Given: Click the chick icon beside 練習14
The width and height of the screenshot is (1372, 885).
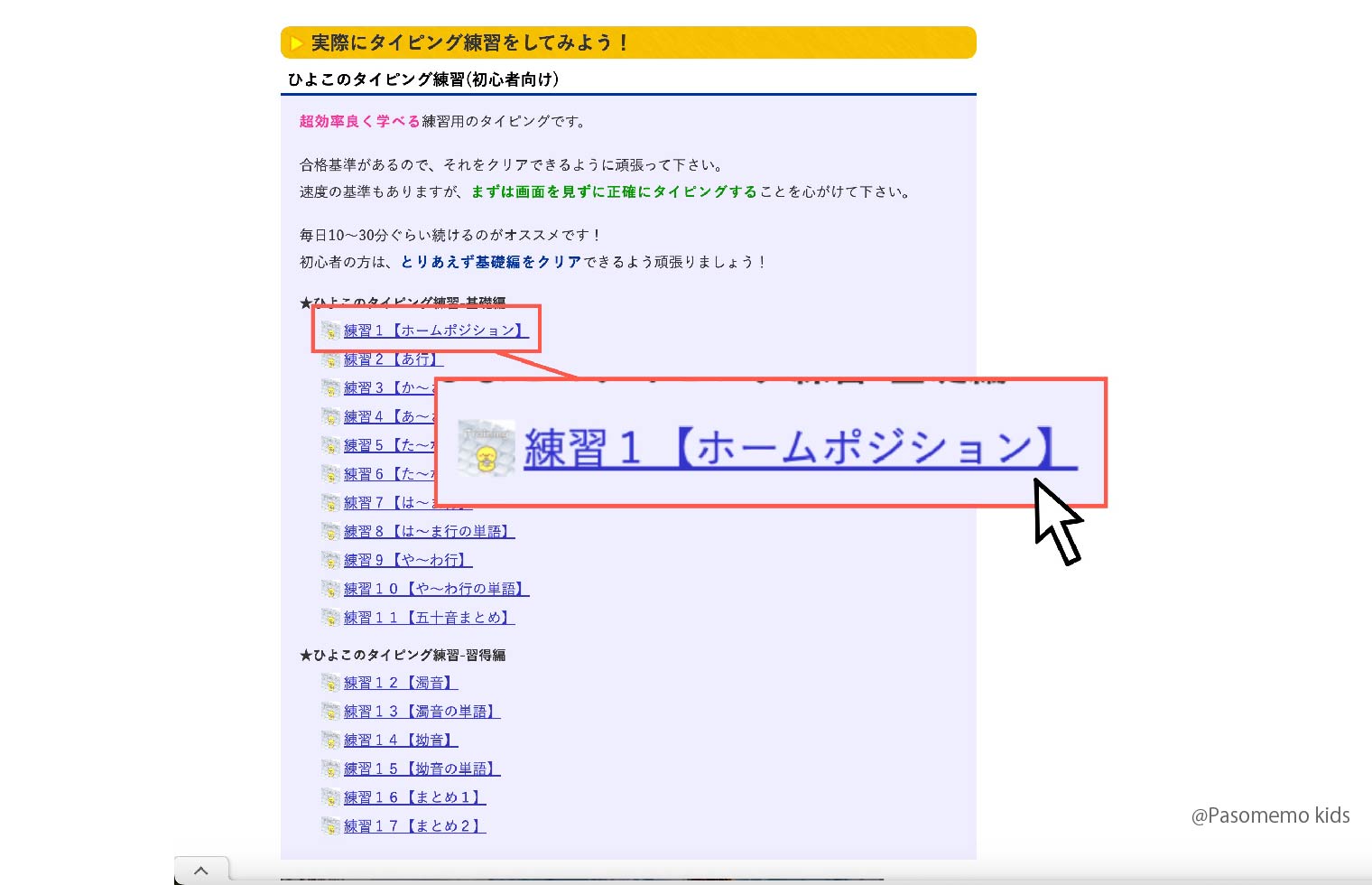Looking at the screenshot, I should click(331, 741).
